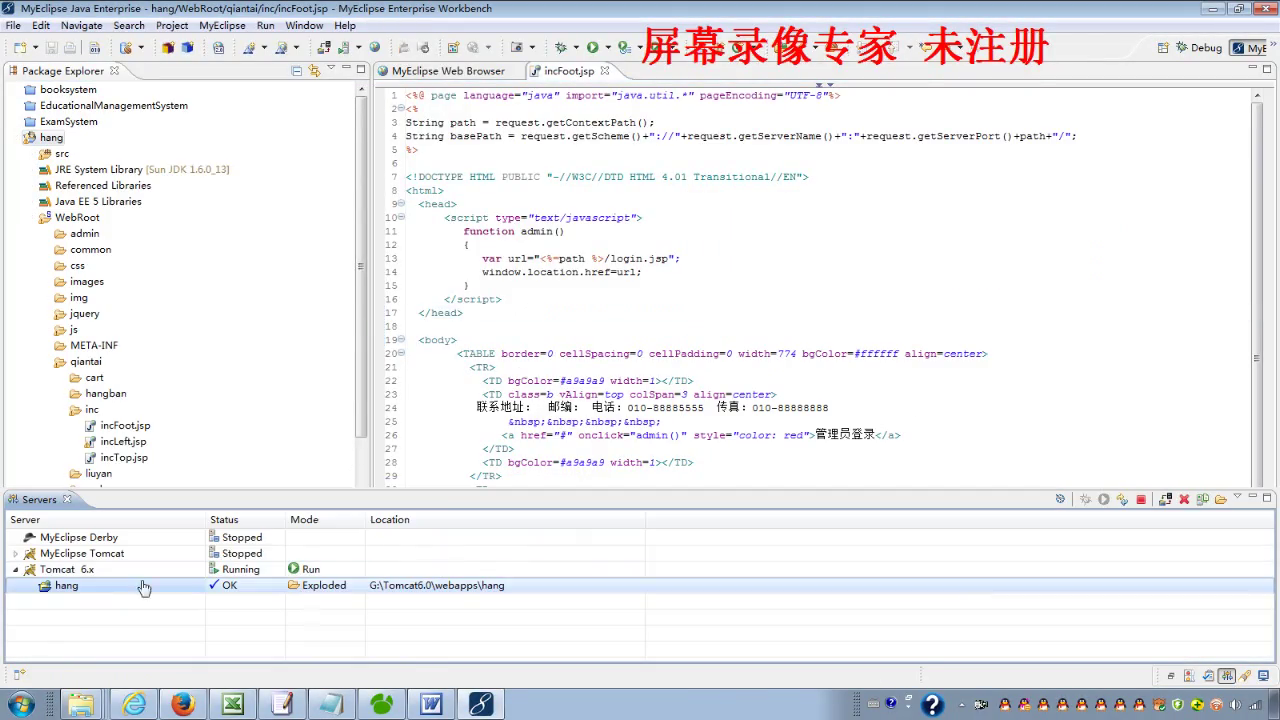Open the Navigate menu
This screenshot has width=1280, height=720.
81,25
